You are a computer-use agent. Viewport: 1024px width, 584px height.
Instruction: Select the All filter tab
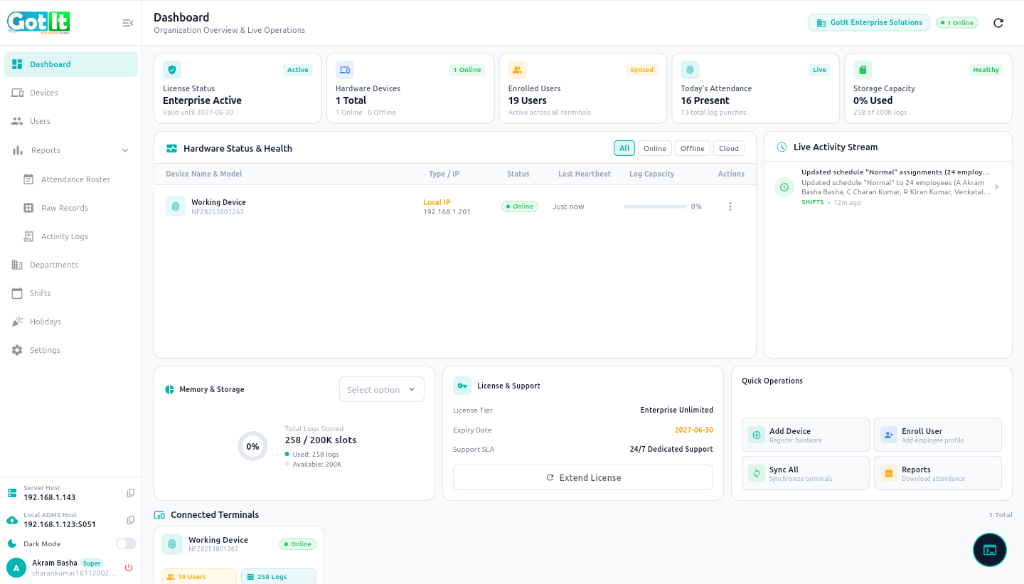tap(624, 148)
